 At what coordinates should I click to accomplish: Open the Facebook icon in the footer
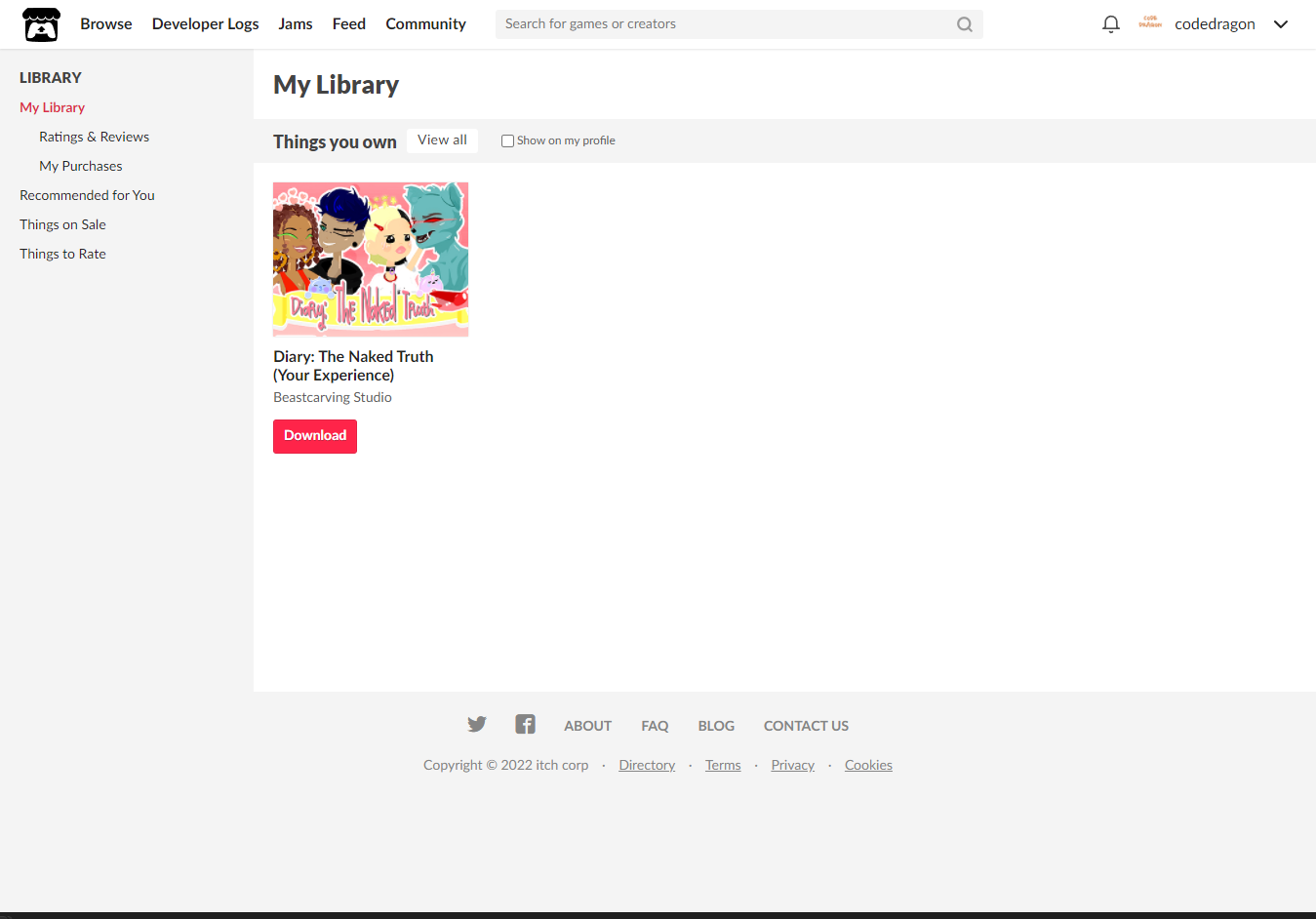(x=525, y=724)
